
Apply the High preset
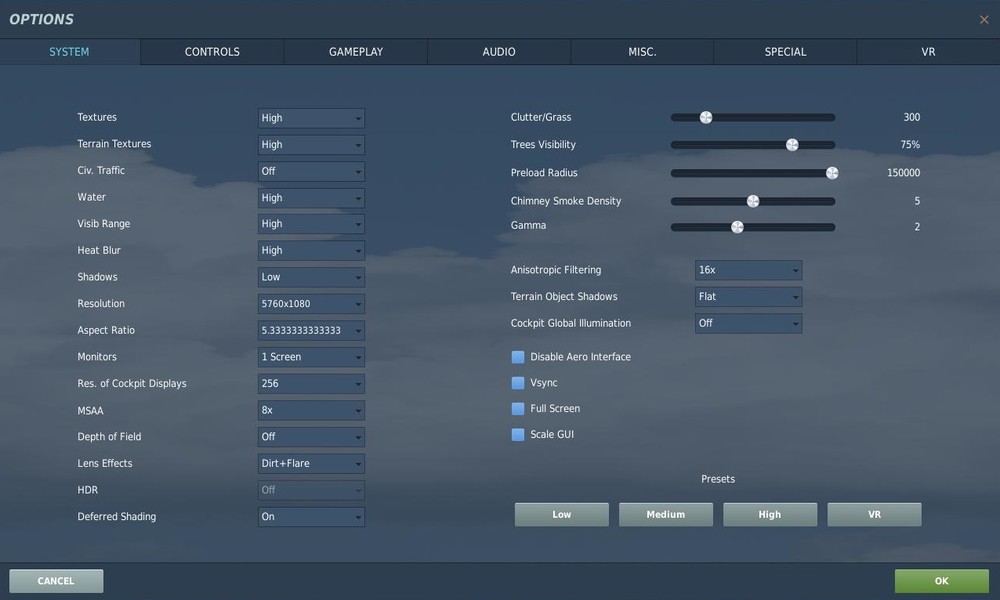770,515
